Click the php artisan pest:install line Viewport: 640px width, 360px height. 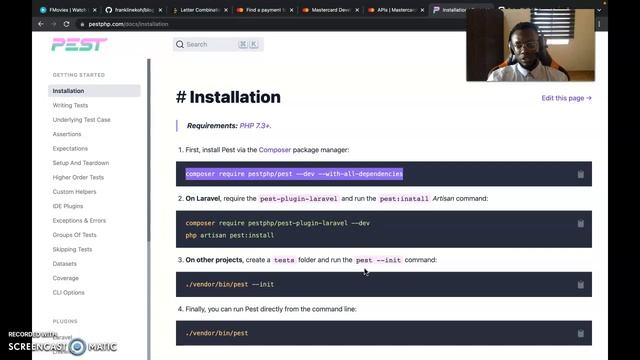pos(230,236)
